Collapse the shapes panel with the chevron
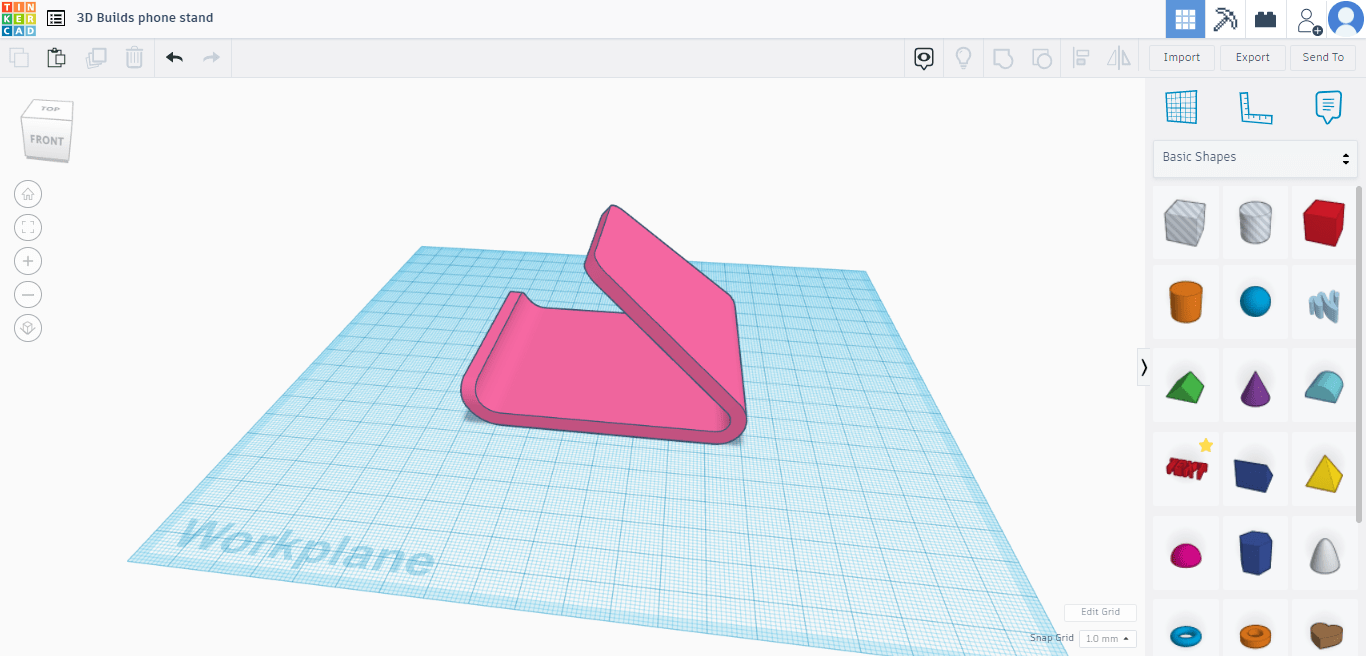1366x656 pixels. point(1144,367)
